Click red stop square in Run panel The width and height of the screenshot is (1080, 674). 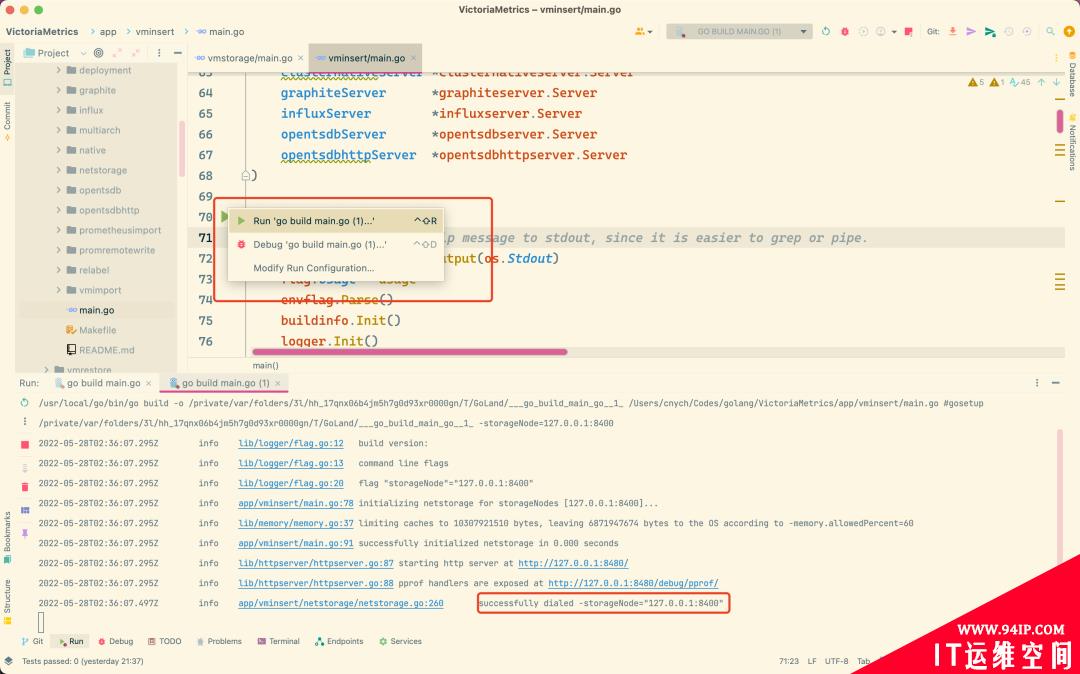click(25, 445)
